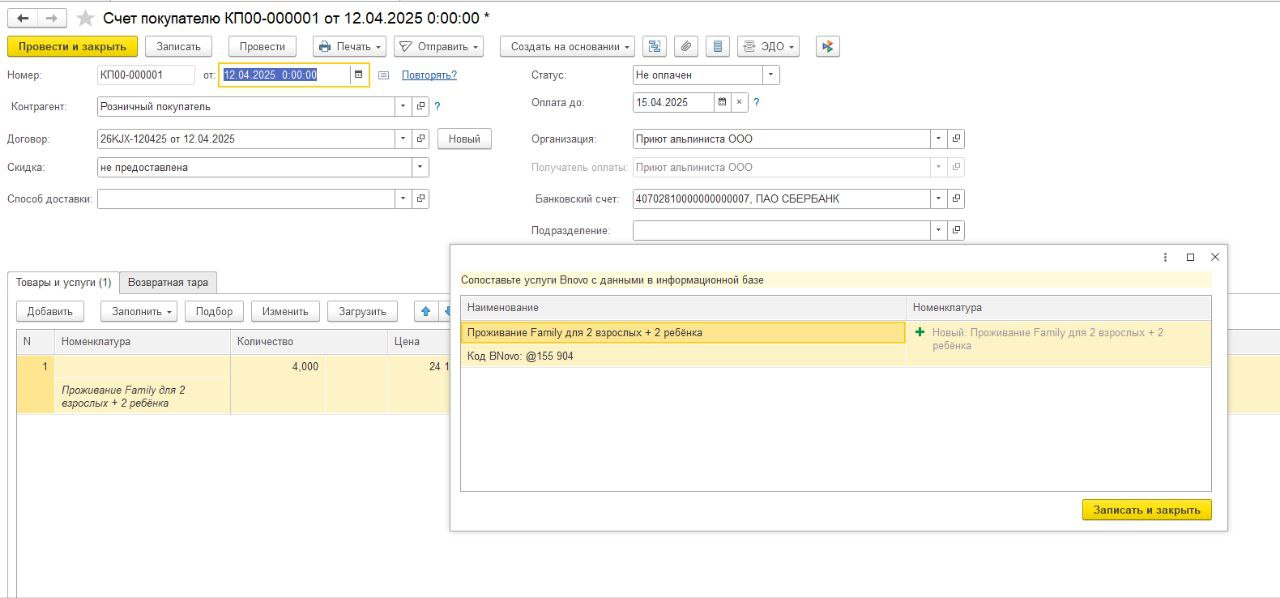Screen dimensions: 1280x598
Task: Open the Заполнить menu
Action: (139, 311)
